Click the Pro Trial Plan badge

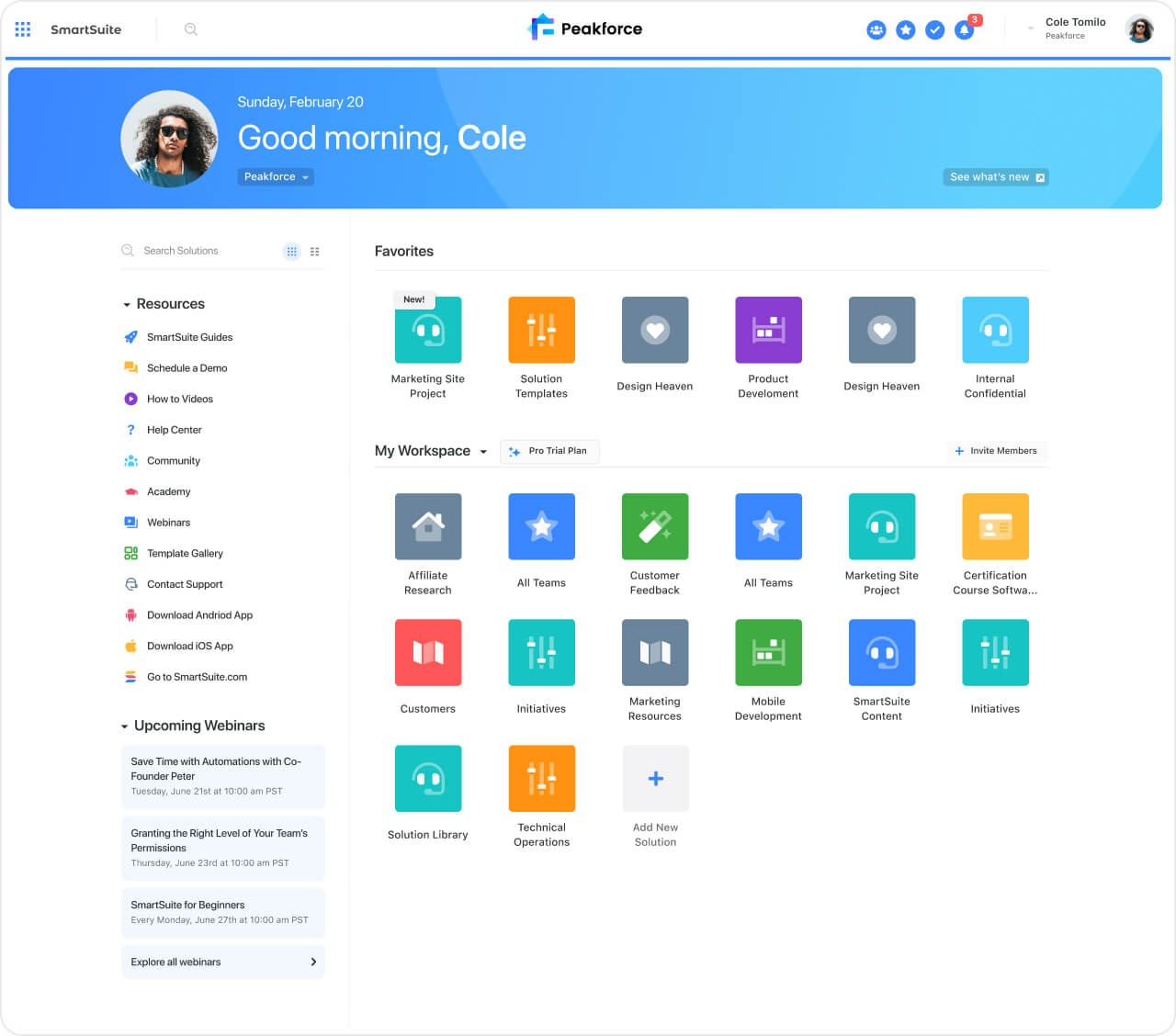pos(549,451)
